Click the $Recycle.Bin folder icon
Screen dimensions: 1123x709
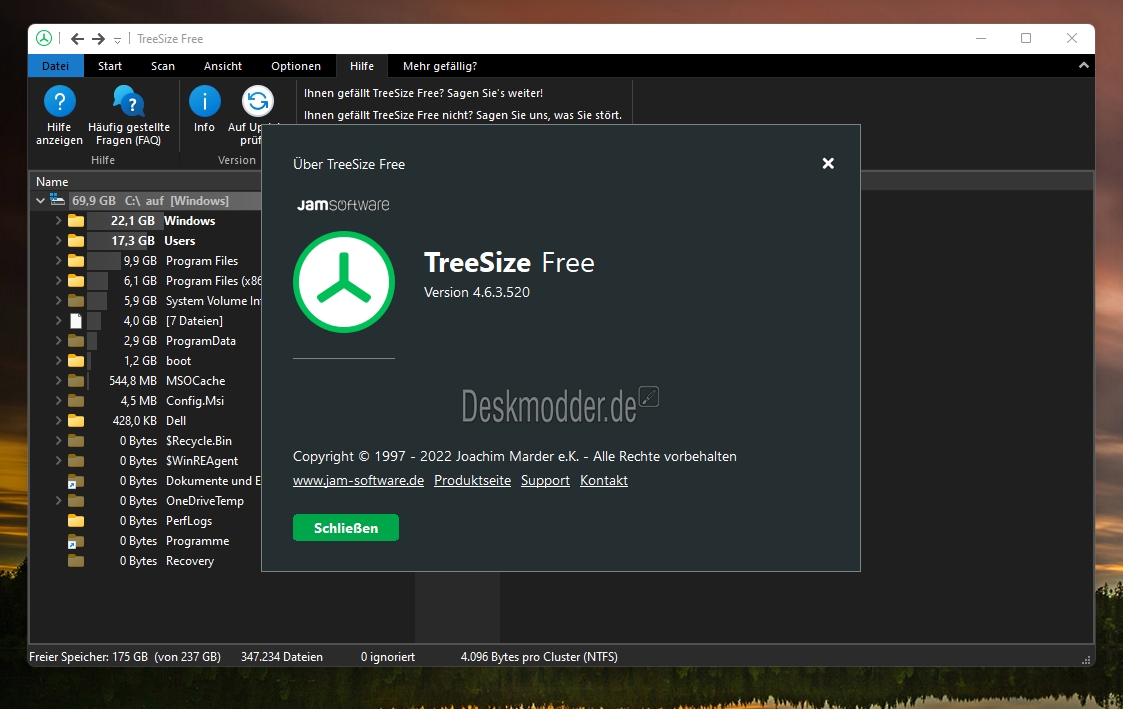76,441
